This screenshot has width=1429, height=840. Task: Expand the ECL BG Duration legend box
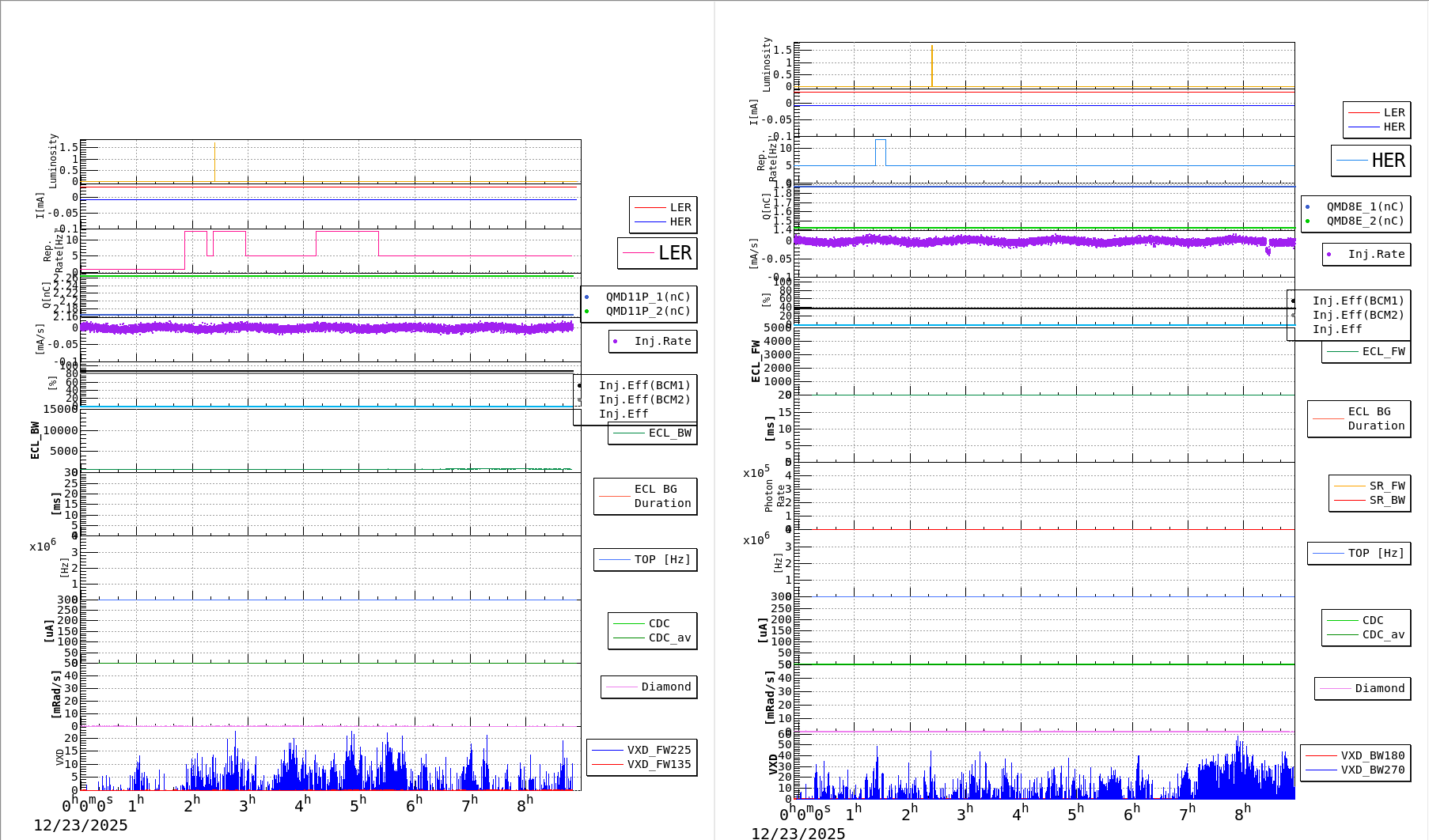pyautogui.click(x=645, y=496)
